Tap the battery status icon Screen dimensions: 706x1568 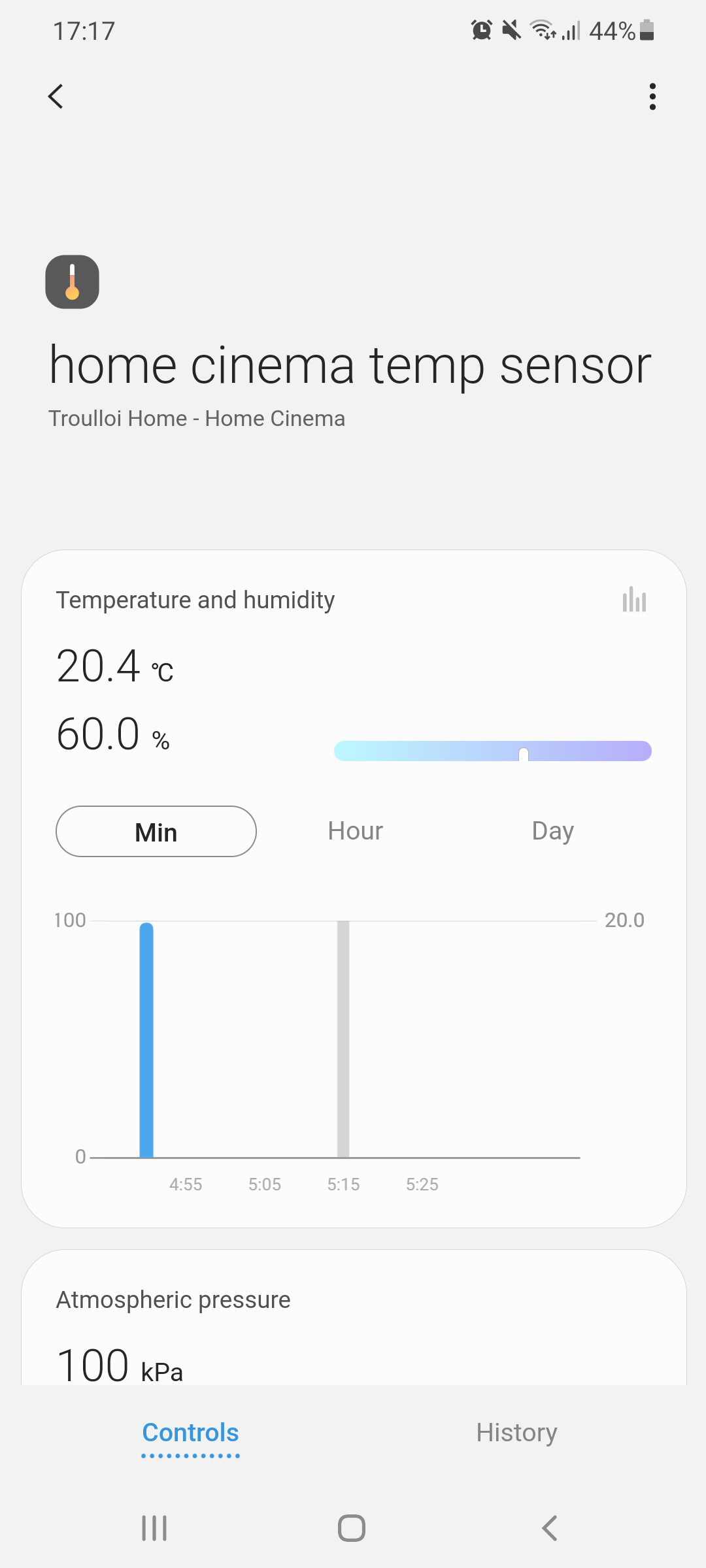(x=647, y=30)
